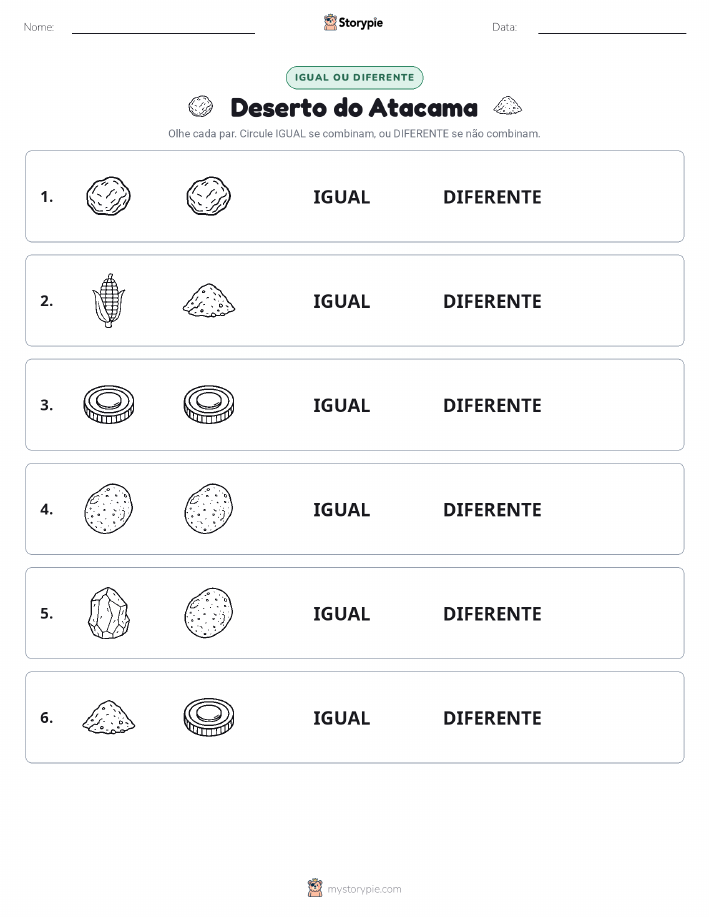Click the IGUAL OU DIFERENTE badge
This screenshot has height=917, width=709.
[354, 77]
